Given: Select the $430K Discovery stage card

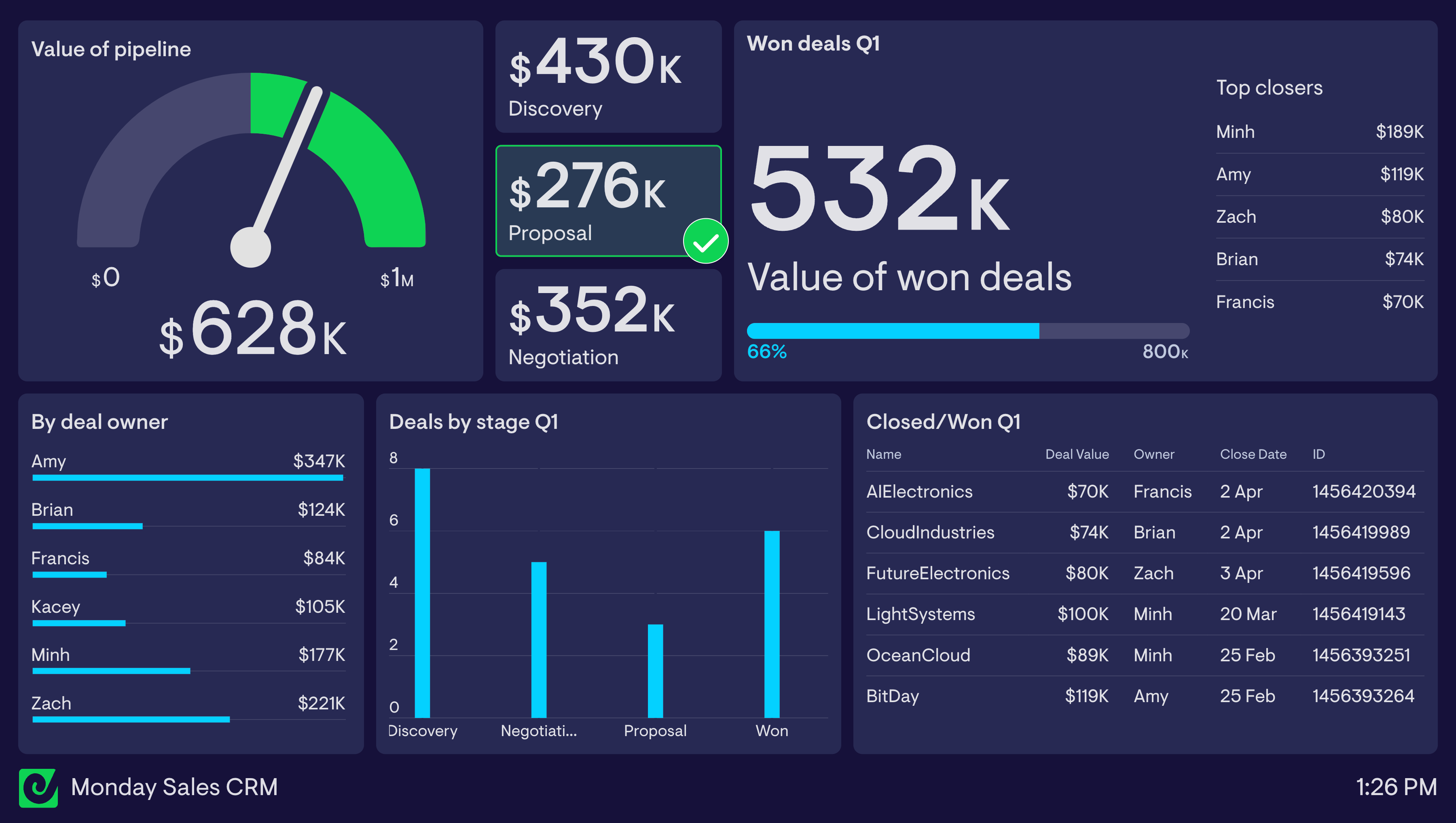Looking at the screenshot, I should 608,76.
